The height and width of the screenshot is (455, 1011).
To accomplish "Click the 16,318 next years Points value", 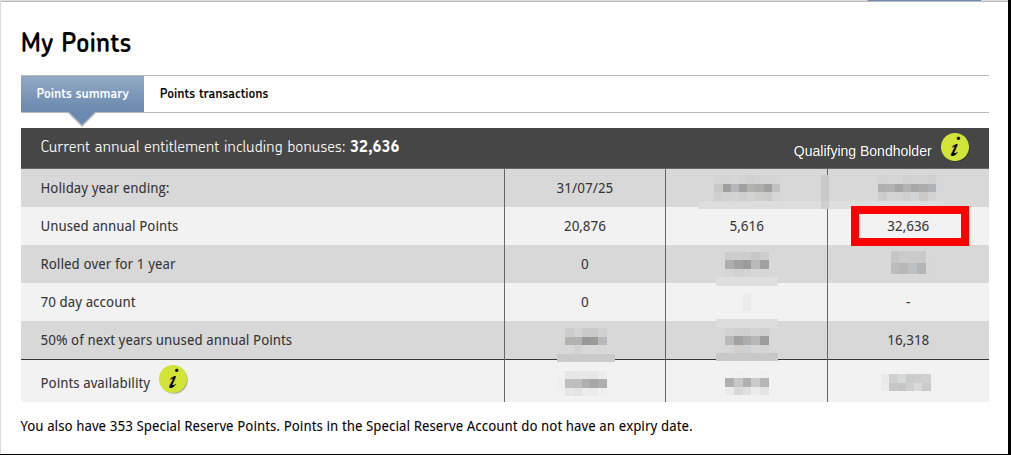I will [908, 340].
